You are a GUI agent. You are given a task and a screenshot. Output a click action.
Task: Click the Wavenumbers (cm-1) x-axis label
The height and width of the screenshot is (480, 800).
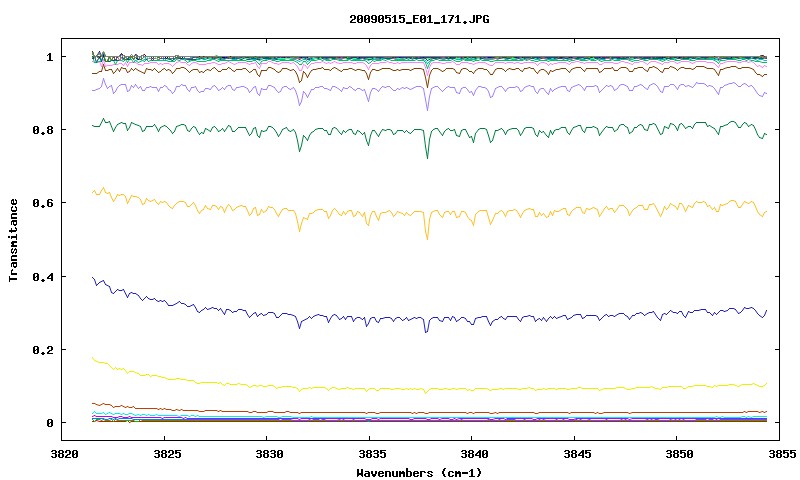click(x=419, y=473)
